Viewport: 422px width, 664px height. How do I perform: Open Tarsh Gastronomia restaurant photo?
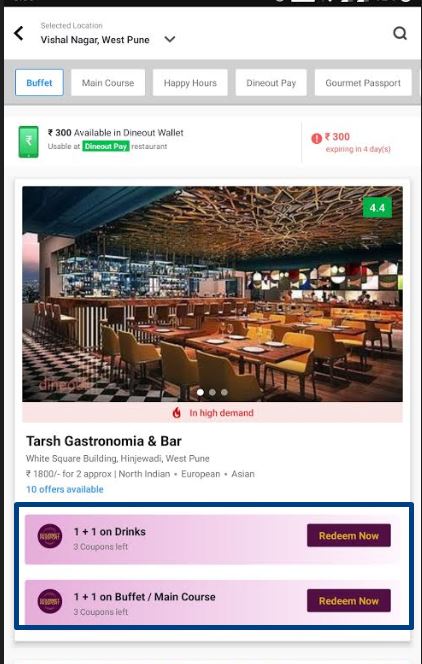[212, 294]
